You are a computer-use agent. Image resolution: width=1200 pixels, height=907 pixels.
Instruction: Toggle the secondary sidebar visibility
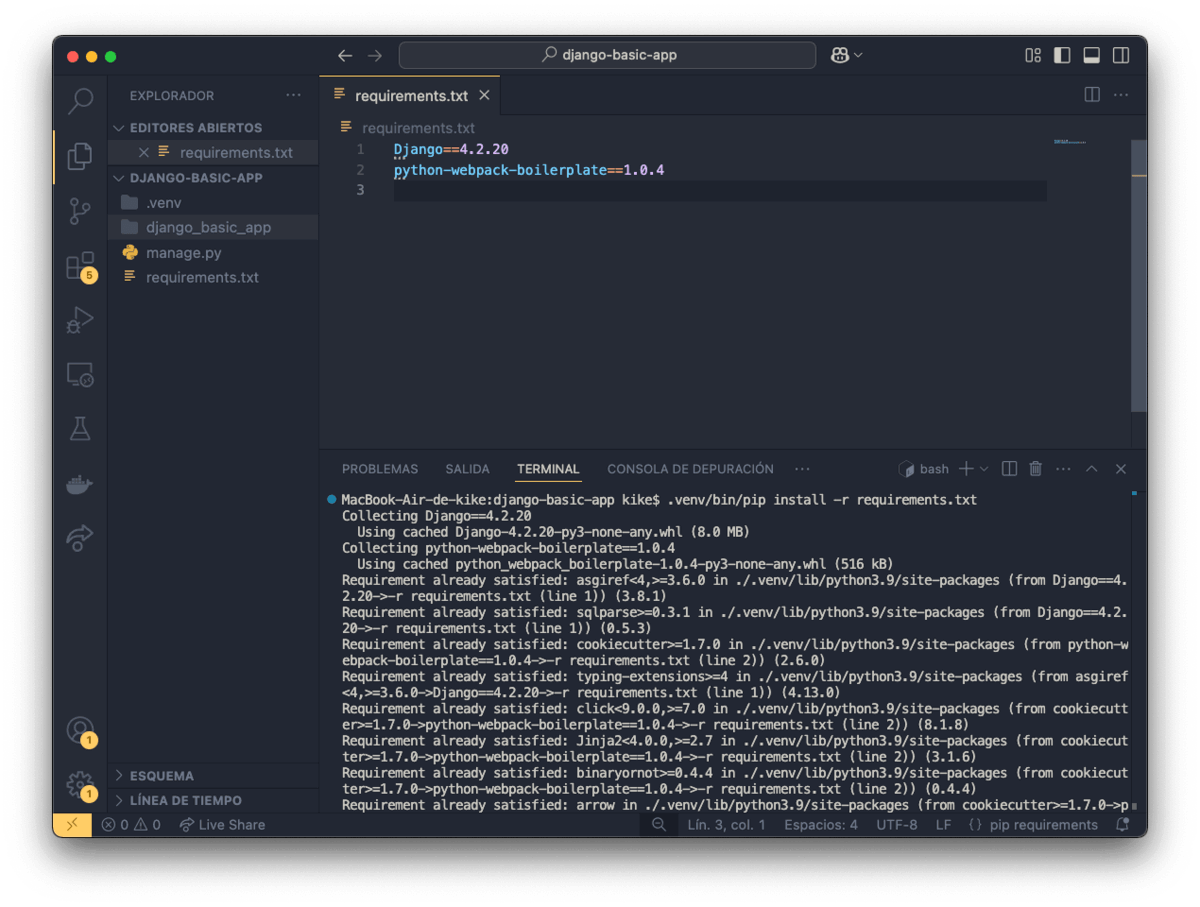tap(1121, 56)
